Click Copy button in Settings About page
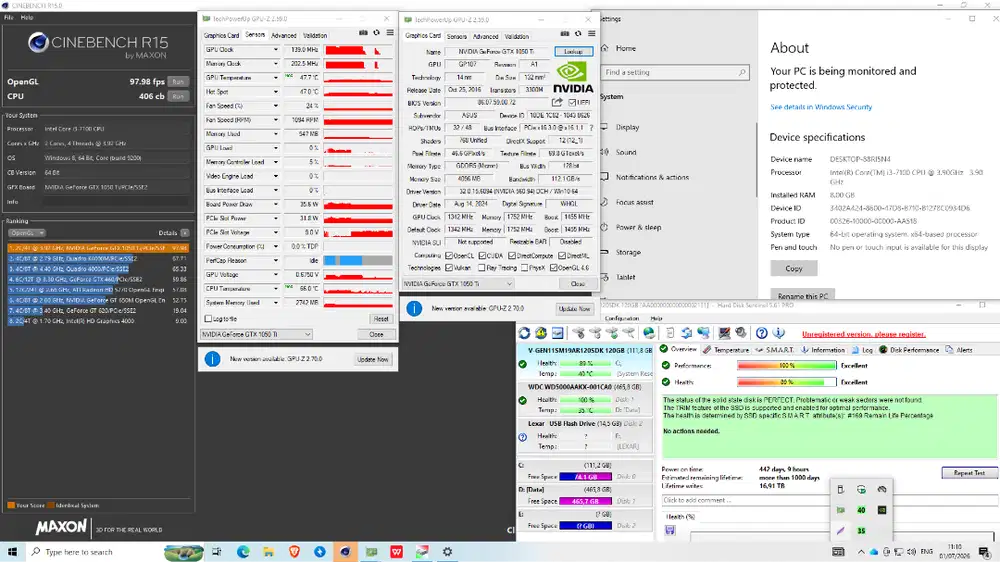The height and width of the screenshot is (562, 1000). 793,269
